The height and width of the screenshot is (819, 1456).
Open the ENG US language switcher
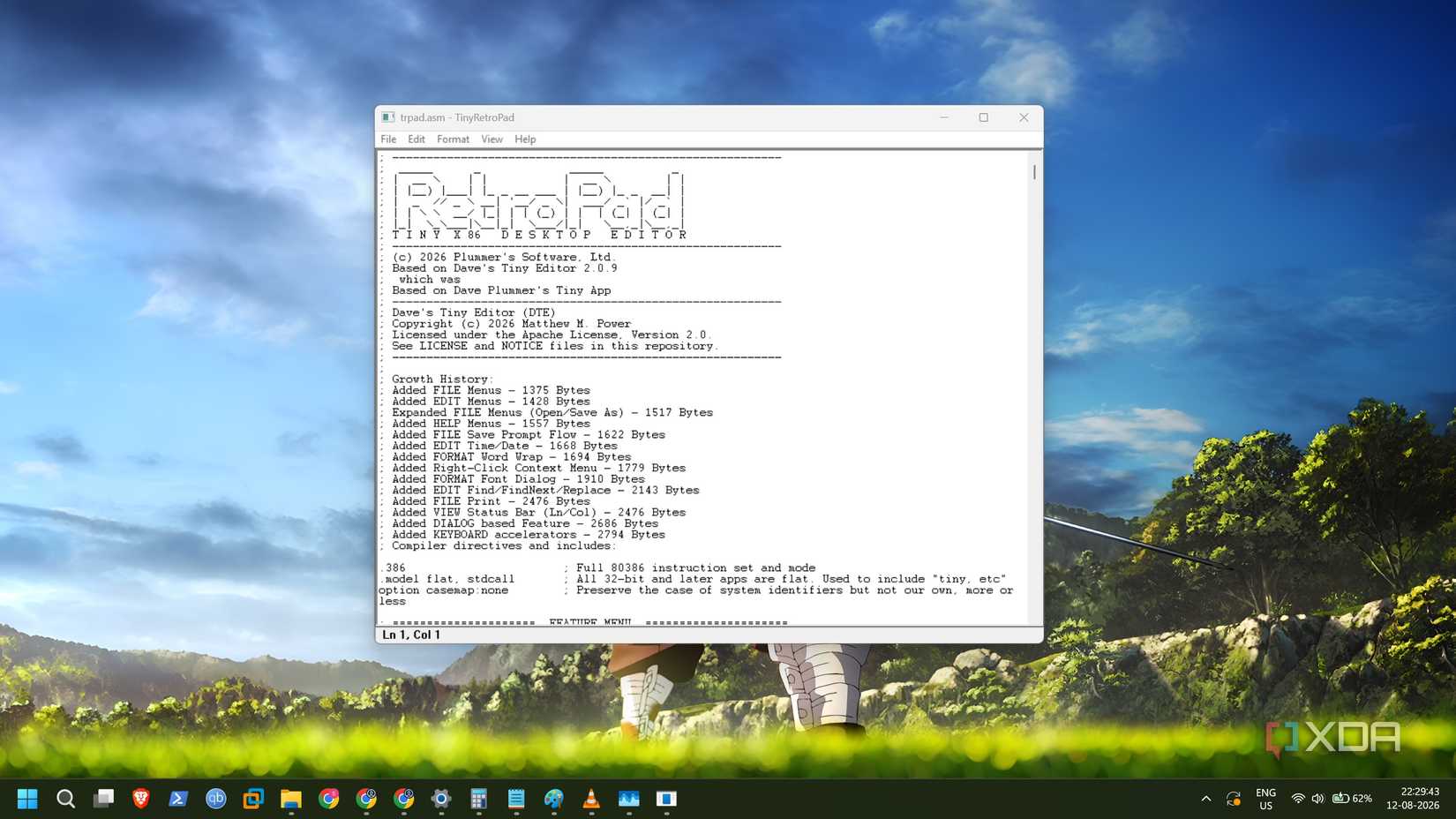coord(1266,799)
